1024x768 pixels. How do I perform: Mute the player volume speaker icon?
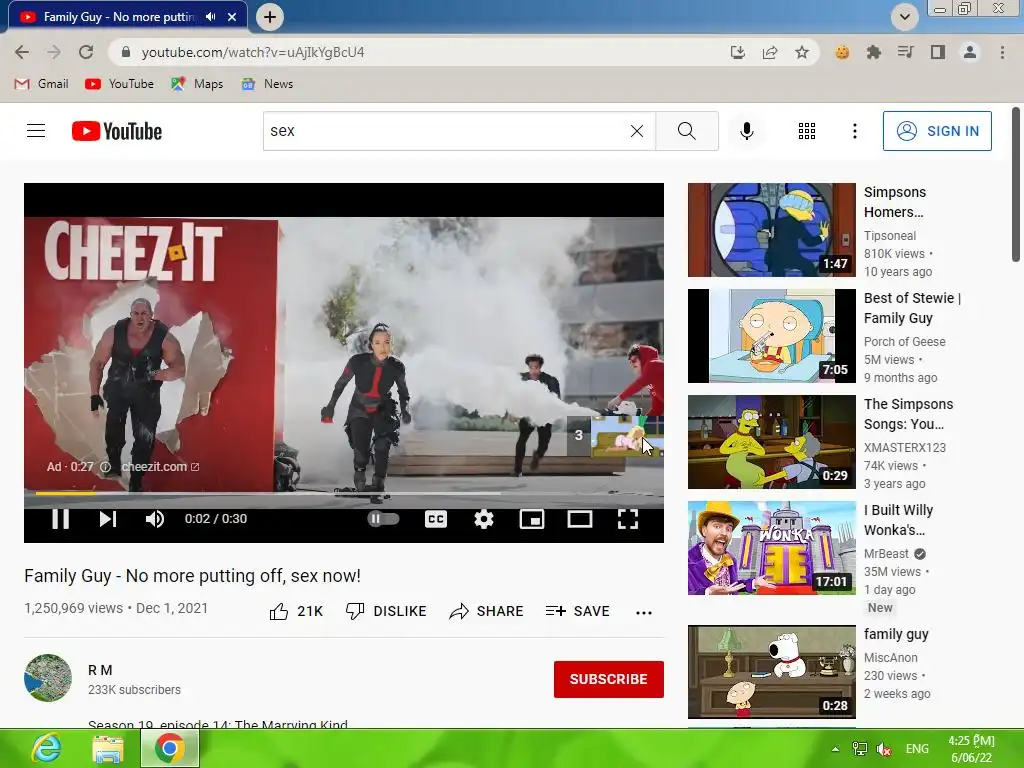click(x=155, y=519)
